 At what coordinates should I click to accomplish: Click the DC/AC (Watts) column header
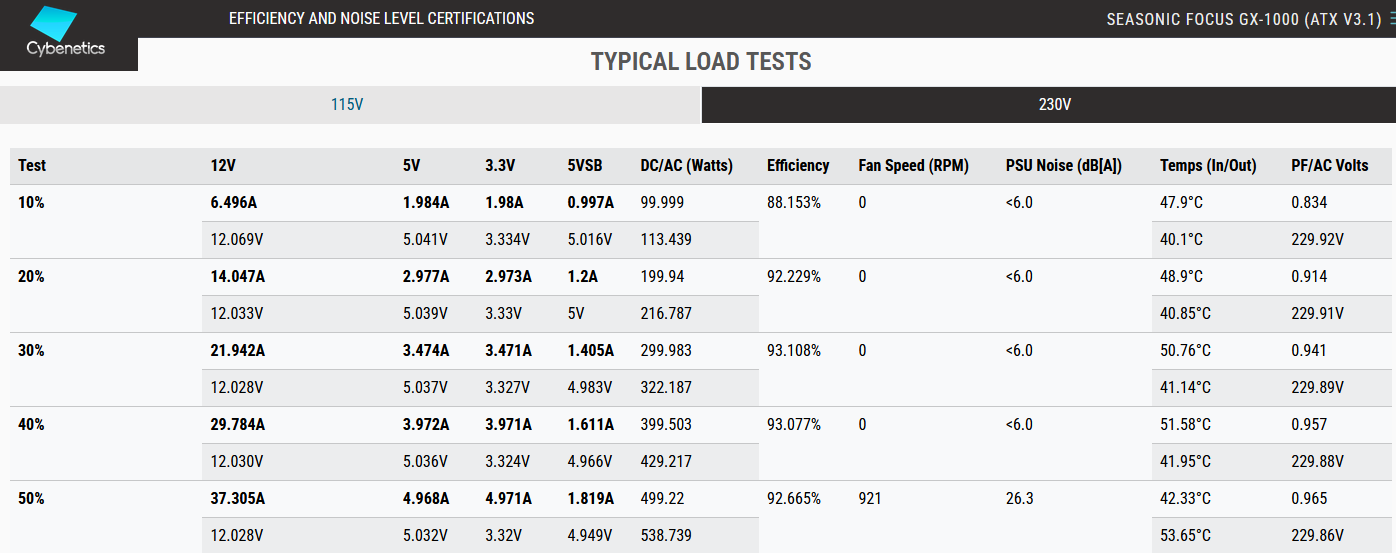coord(686,166)
